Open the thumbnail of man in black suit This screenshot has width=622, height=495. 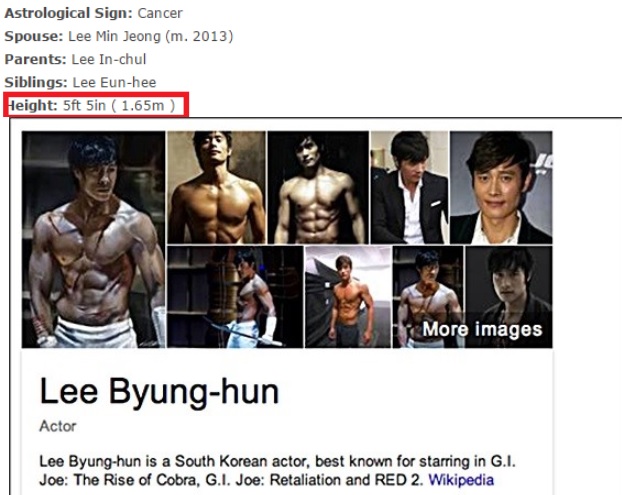[x=409, y=187]
